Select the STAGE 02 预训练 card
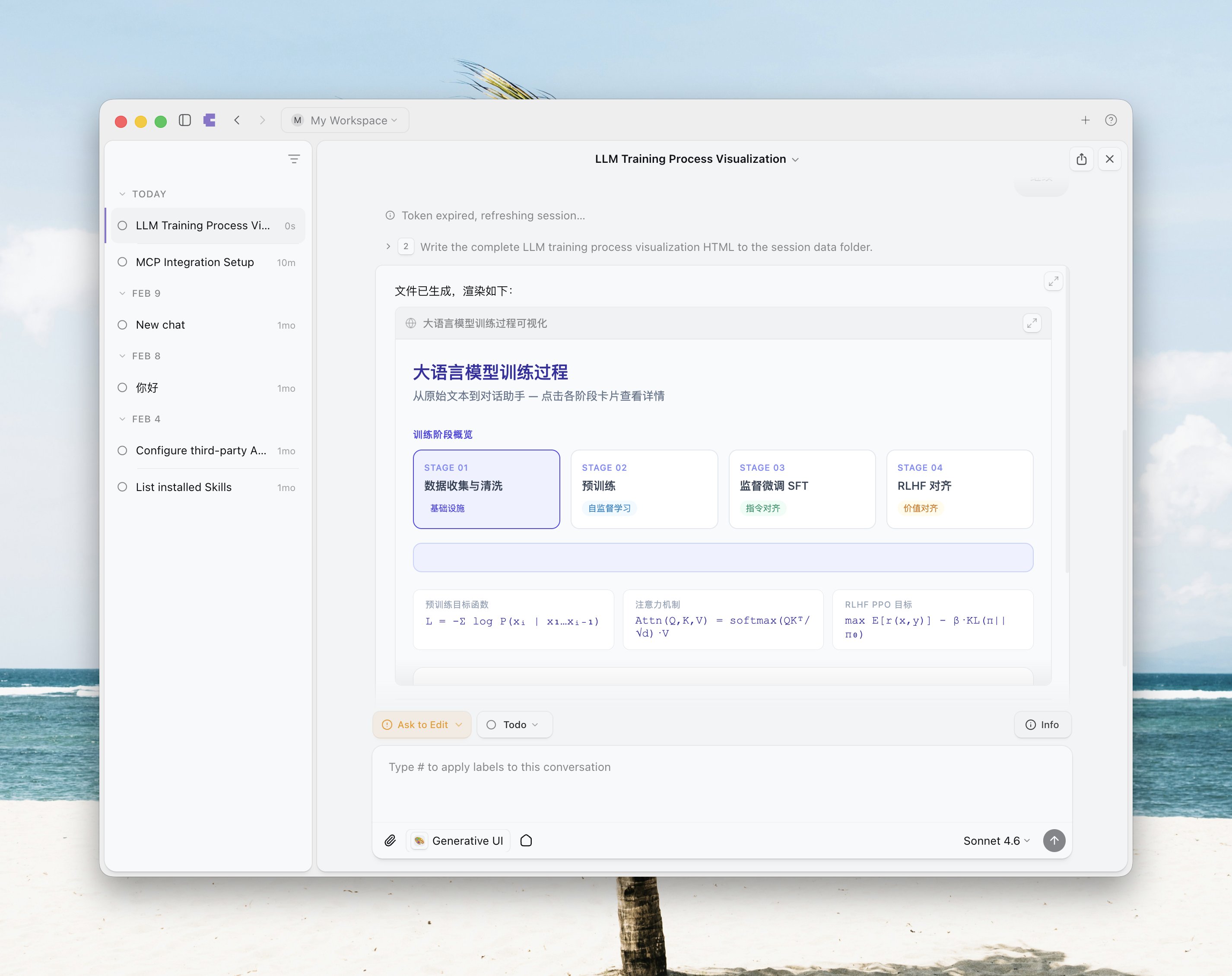This screenshot has width=1232, height=976. tap(644, 489)
